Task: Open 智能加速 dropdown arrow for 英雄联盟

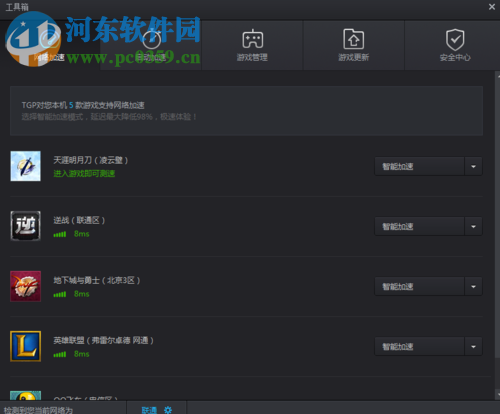Action: point(473,346)
